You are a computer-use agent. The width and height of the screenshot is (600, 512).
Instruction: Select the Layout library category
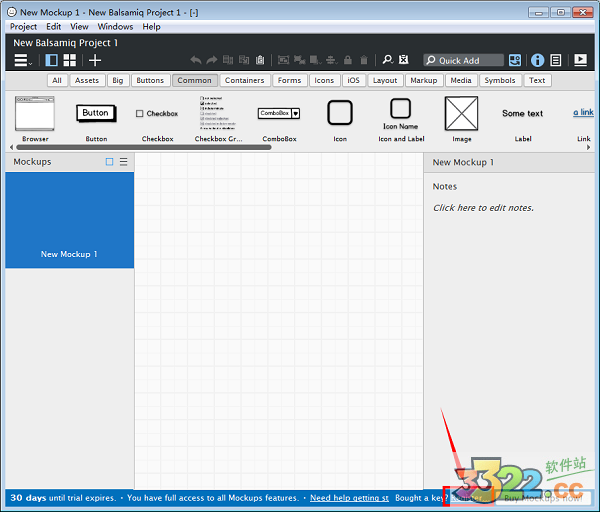pyautogui.click(x=385, y=80)
